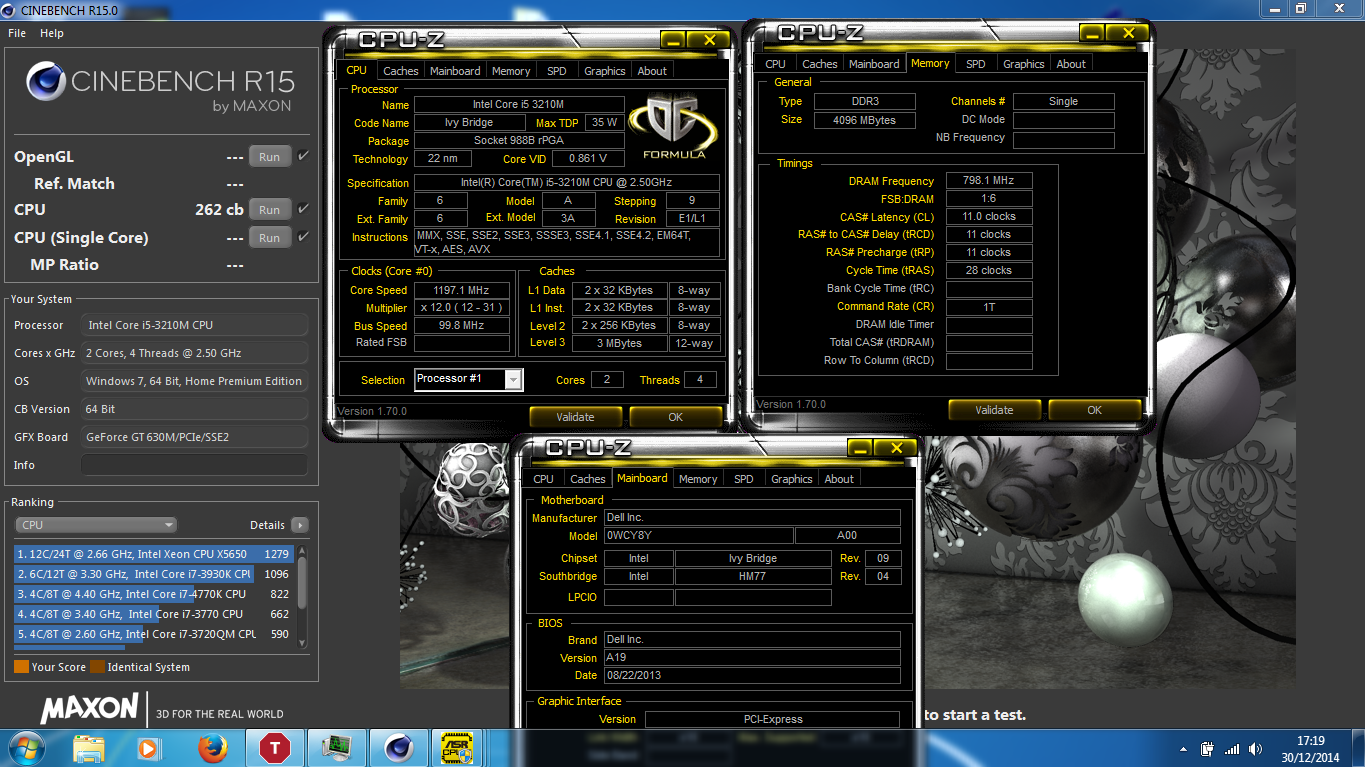The image size is (1365, 767).
Task: Click the CAS# Latency 11.0 clocks value
Action: (989, 217)
